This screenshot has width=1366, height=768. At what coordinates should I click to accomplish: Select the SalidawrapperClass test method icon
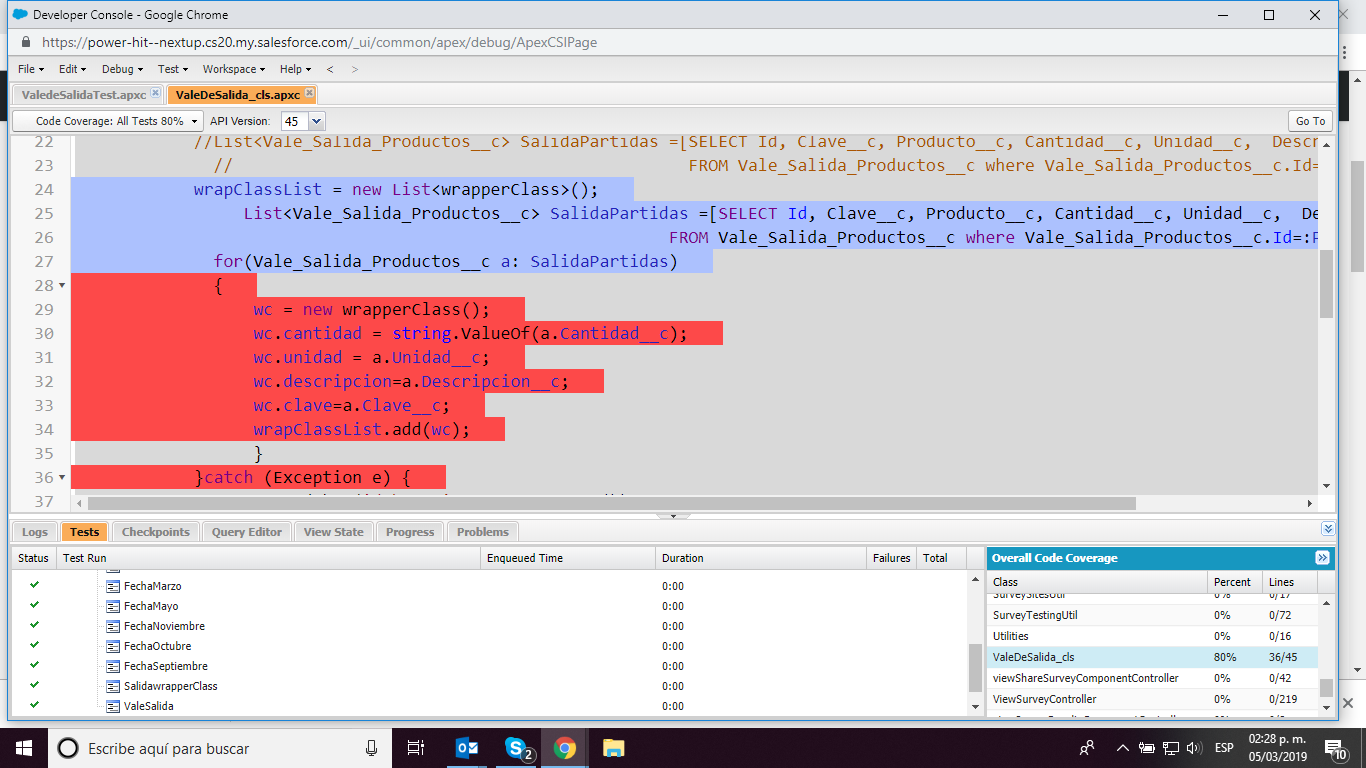[113, 686]
